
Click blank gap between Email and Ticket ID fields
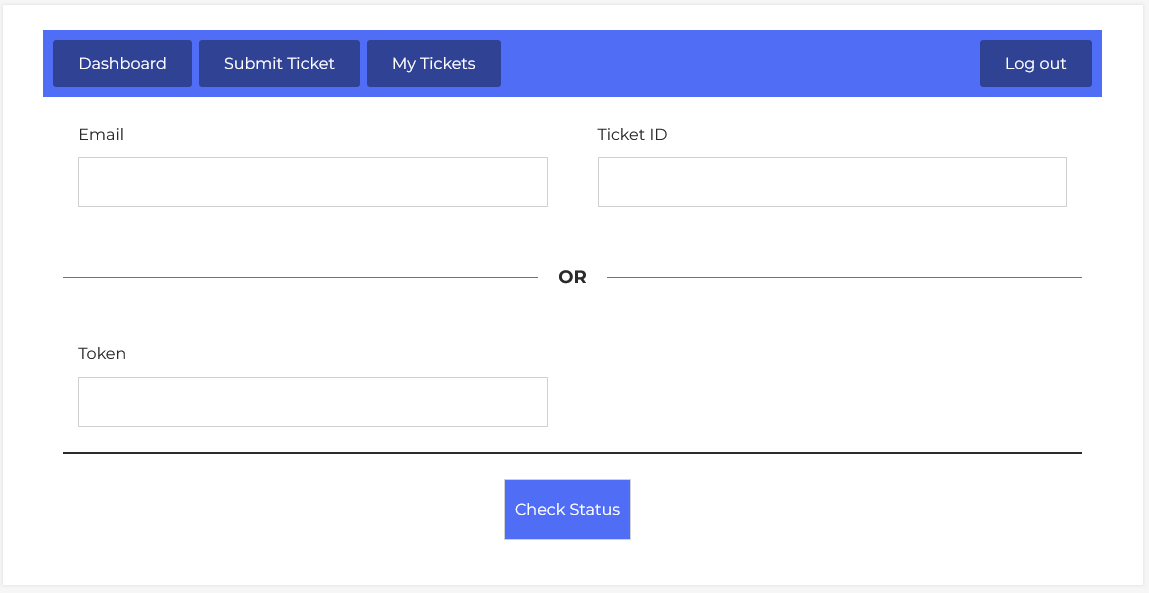pos(573,182)
